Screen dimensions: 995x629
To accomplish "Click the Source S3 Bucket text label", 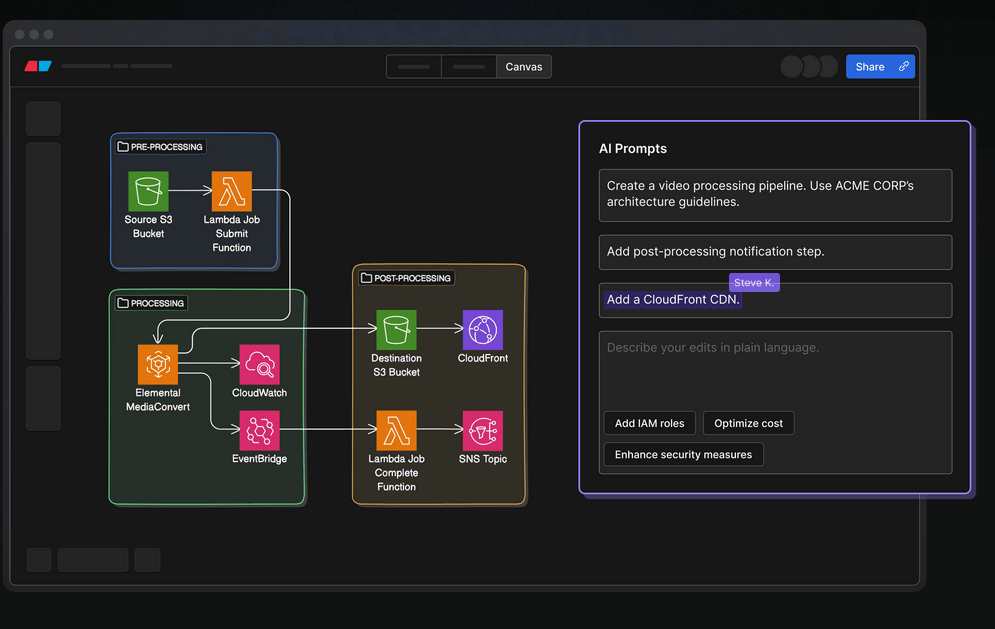I will coord(148,227).
